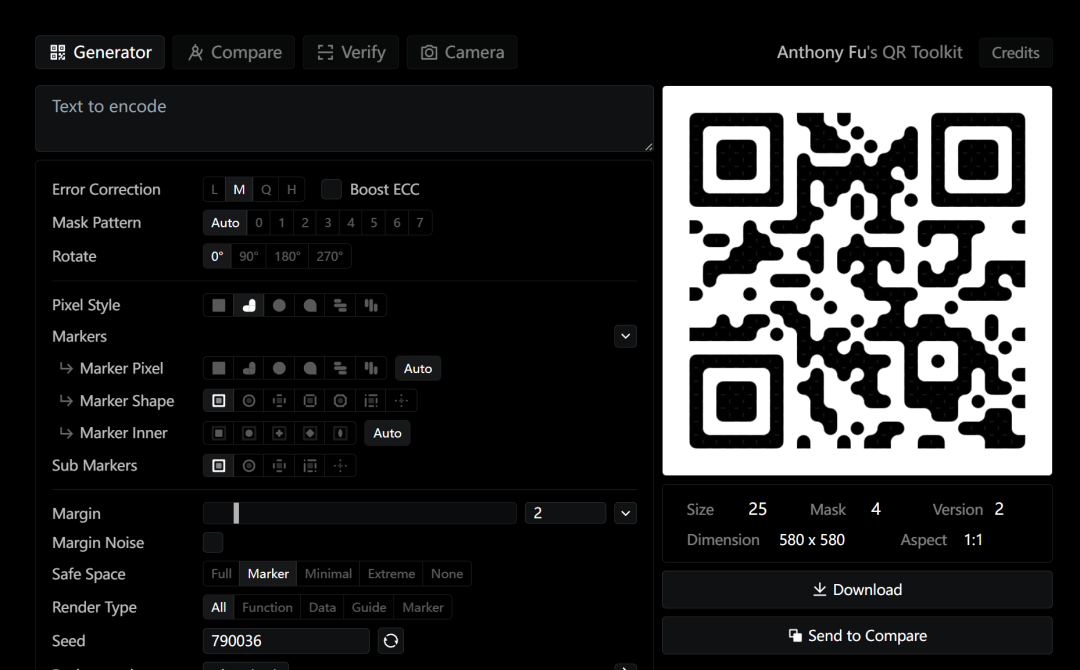Click the Seed number field
Screen dimensions: 1080x670
287,641
